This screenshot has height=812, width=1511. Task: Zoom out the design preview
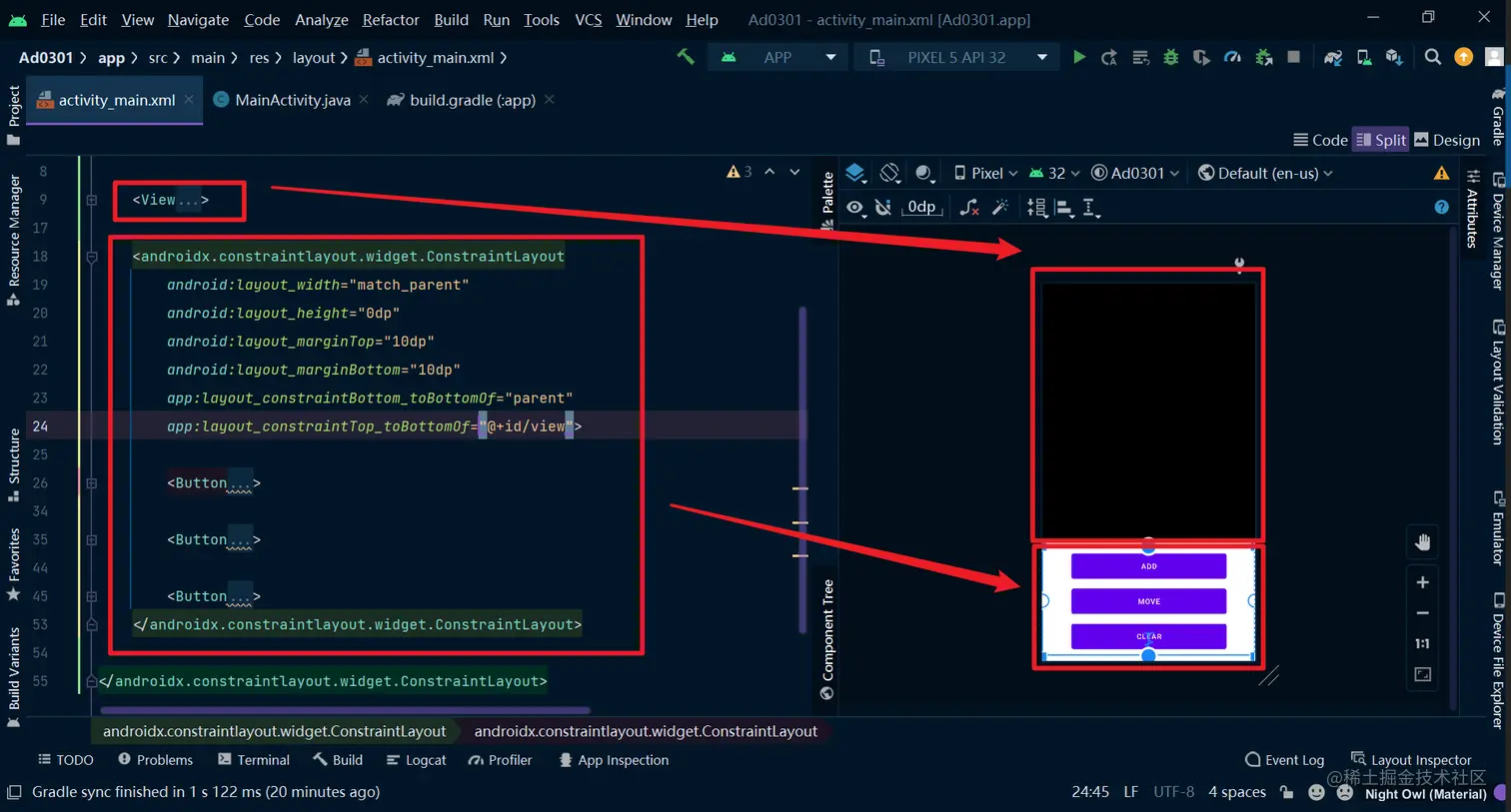1423,613
